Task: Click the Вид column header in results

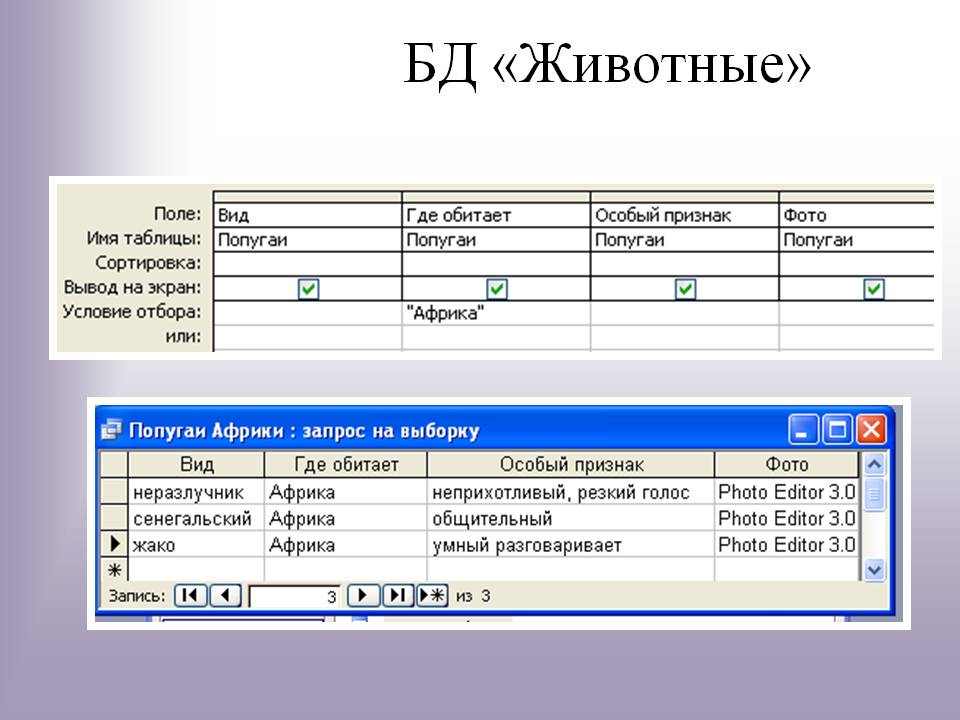Action: click(x=197, y=465)
